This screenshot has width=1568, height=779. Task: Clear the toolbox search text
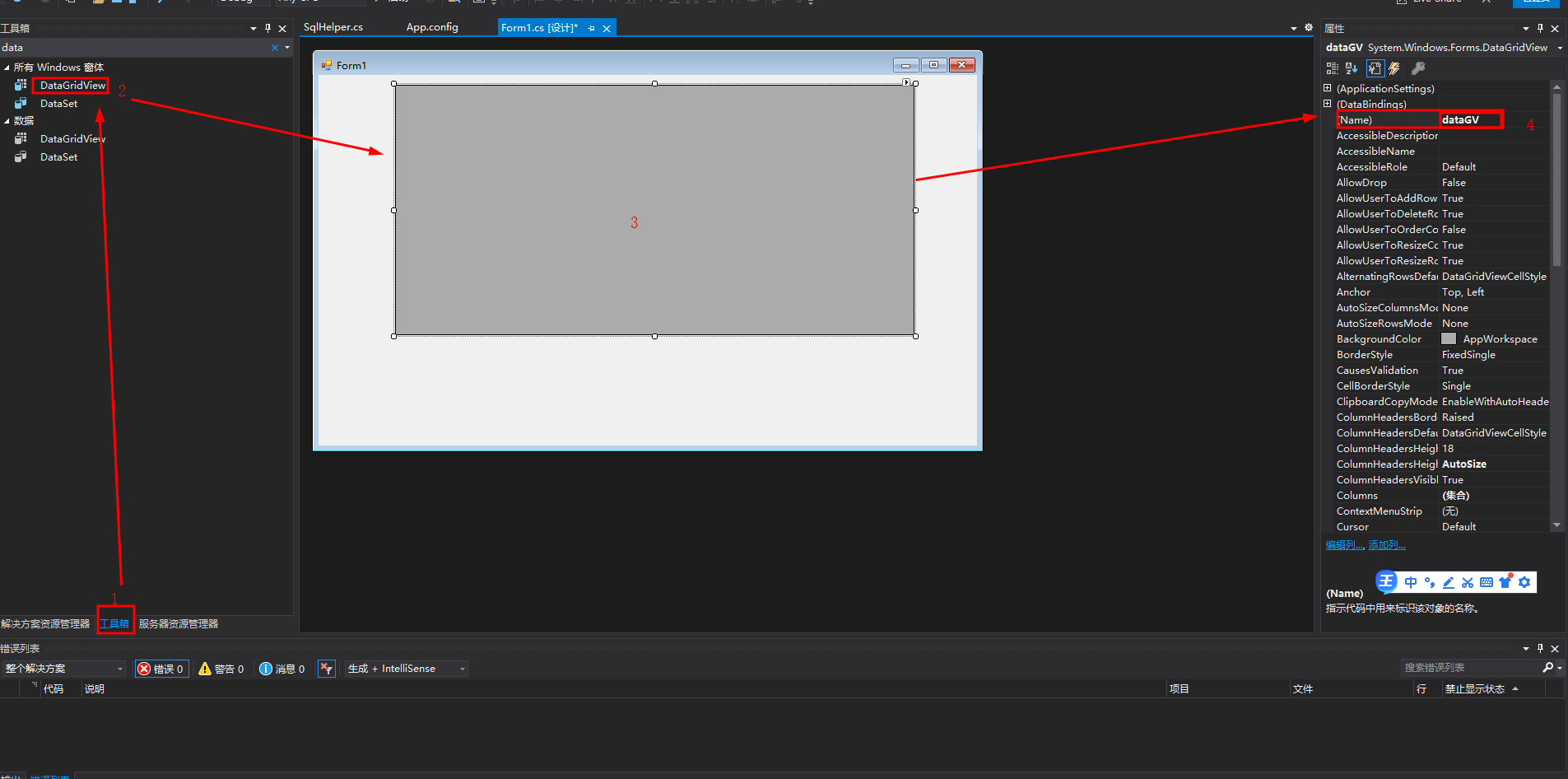[x=275, y=48]
